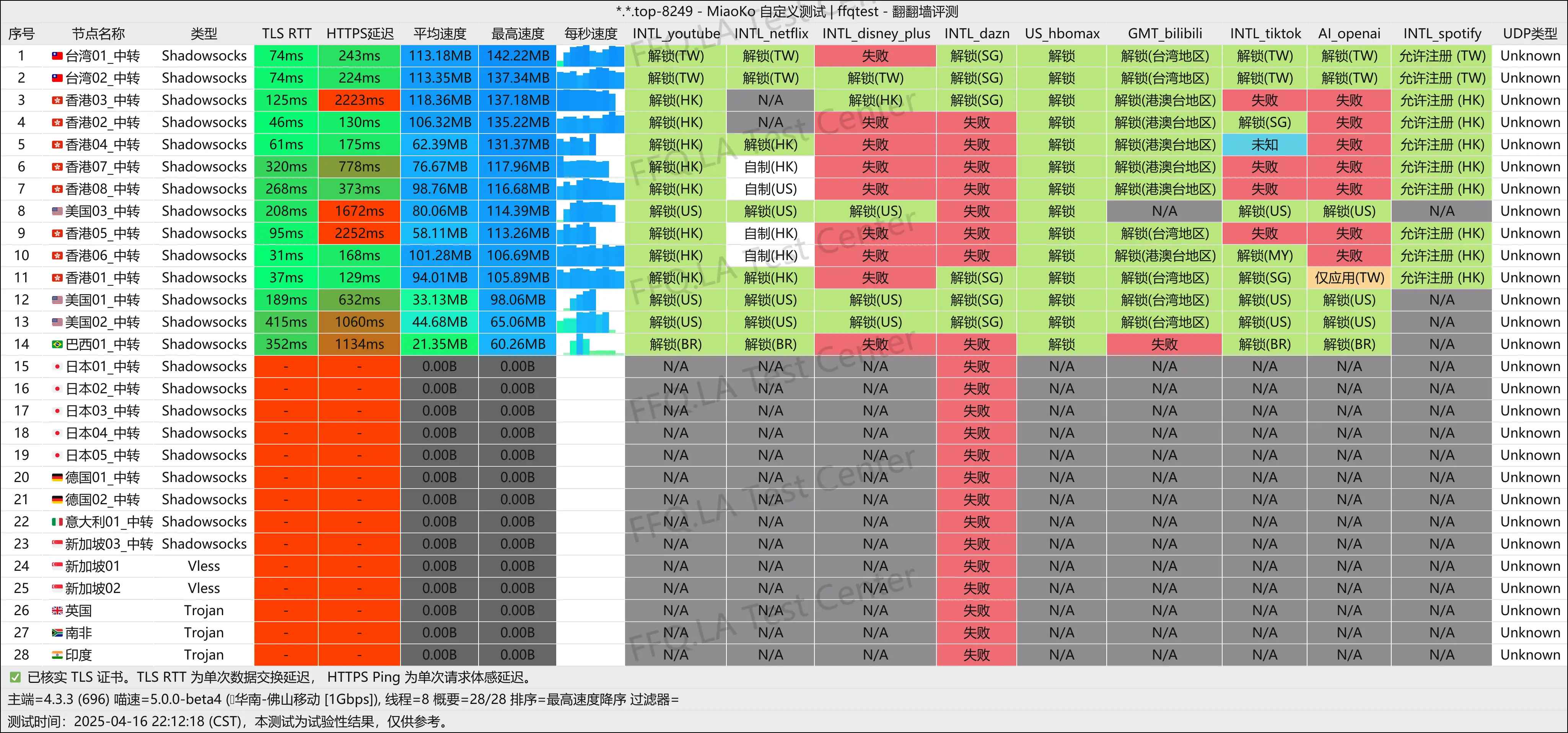Viewport: 1568px width, 733px height.
Task: Click the AI_openai column header
Action: click(1349, 34)
